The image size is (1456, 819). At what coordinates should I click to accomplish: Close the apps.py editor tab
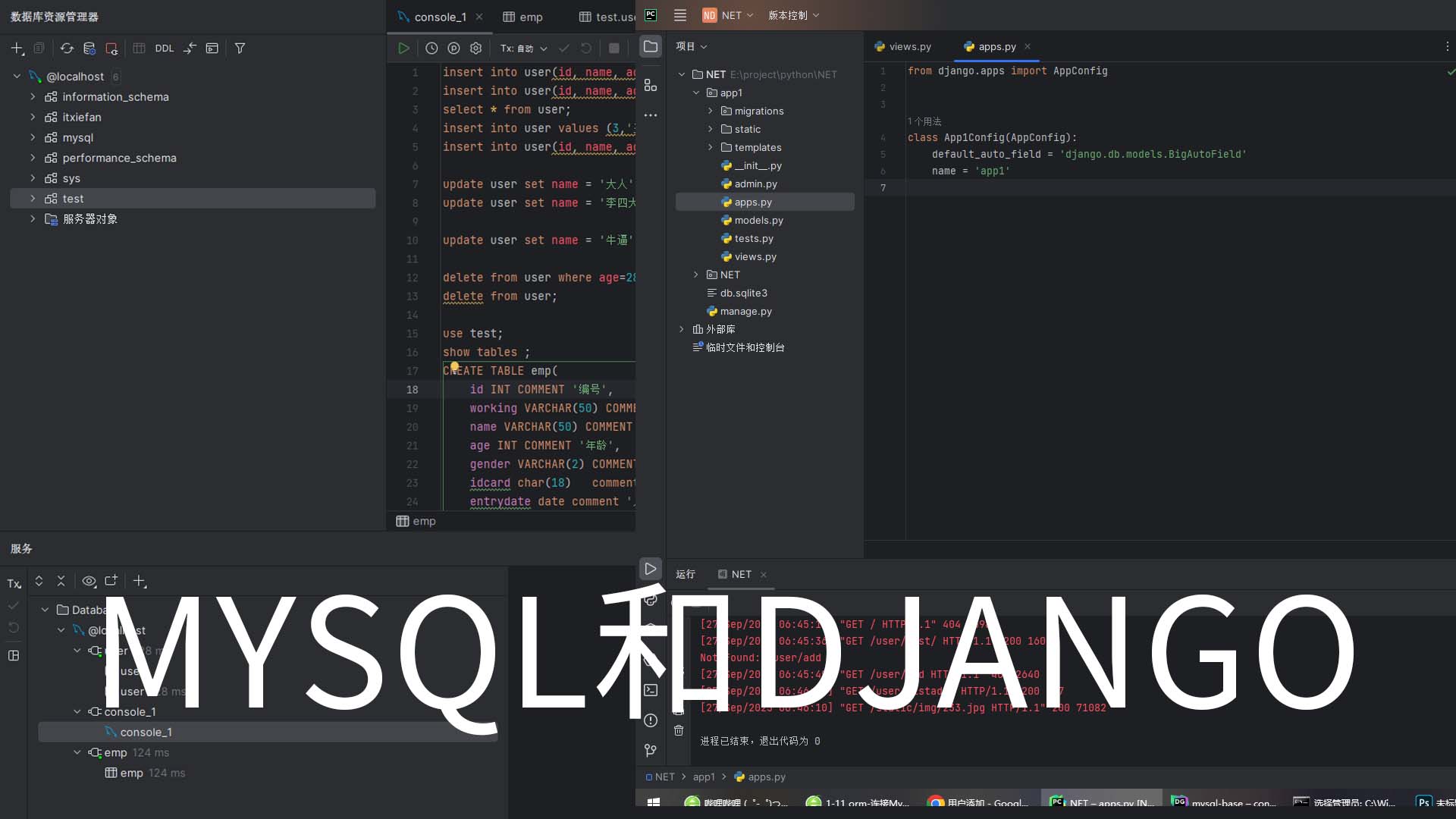1028,47
